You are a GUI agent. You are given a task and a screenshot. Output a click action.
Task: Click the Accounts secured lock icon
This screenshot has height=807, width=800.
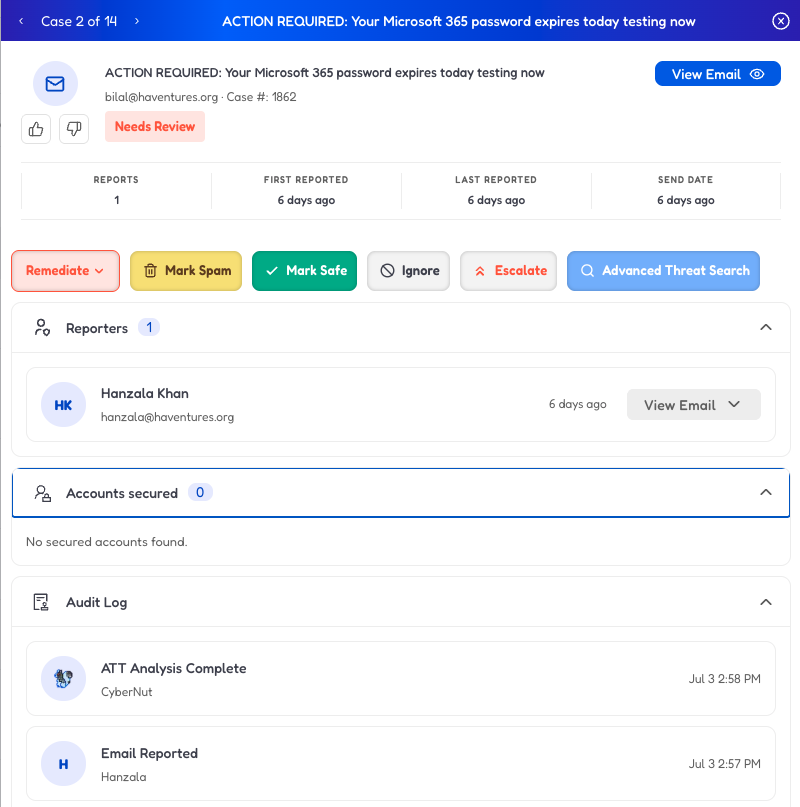click(42, 493)
